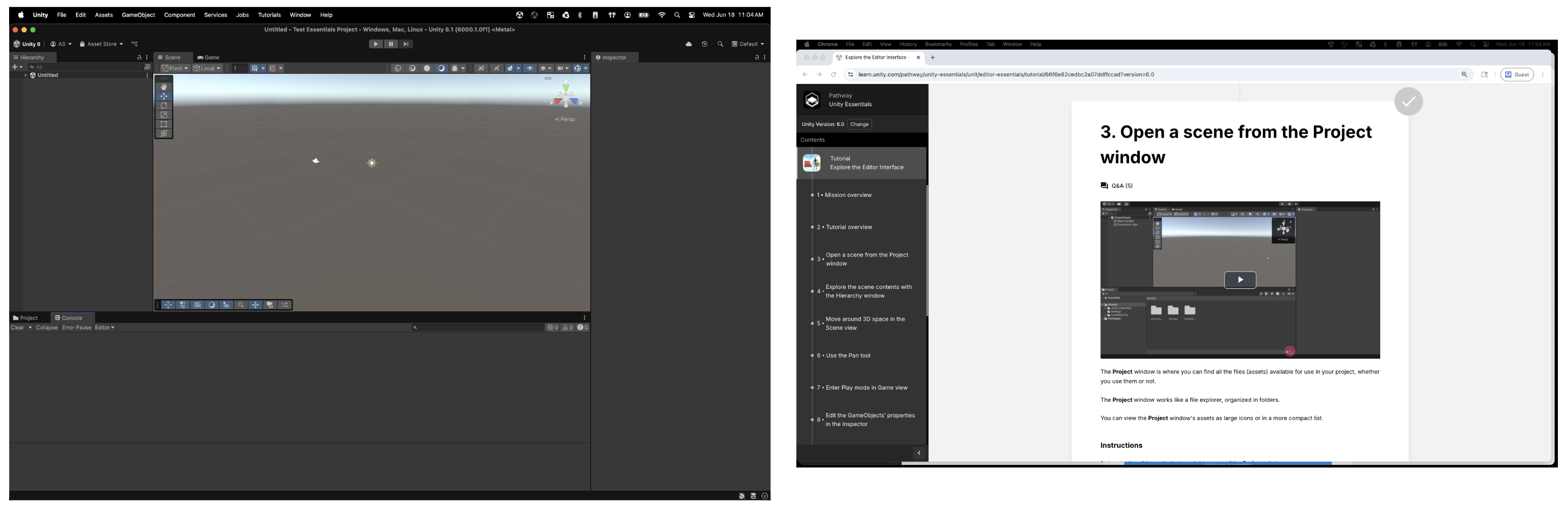
Task: Collapse the learn page contents sidebar
Action: click(919, 453)
